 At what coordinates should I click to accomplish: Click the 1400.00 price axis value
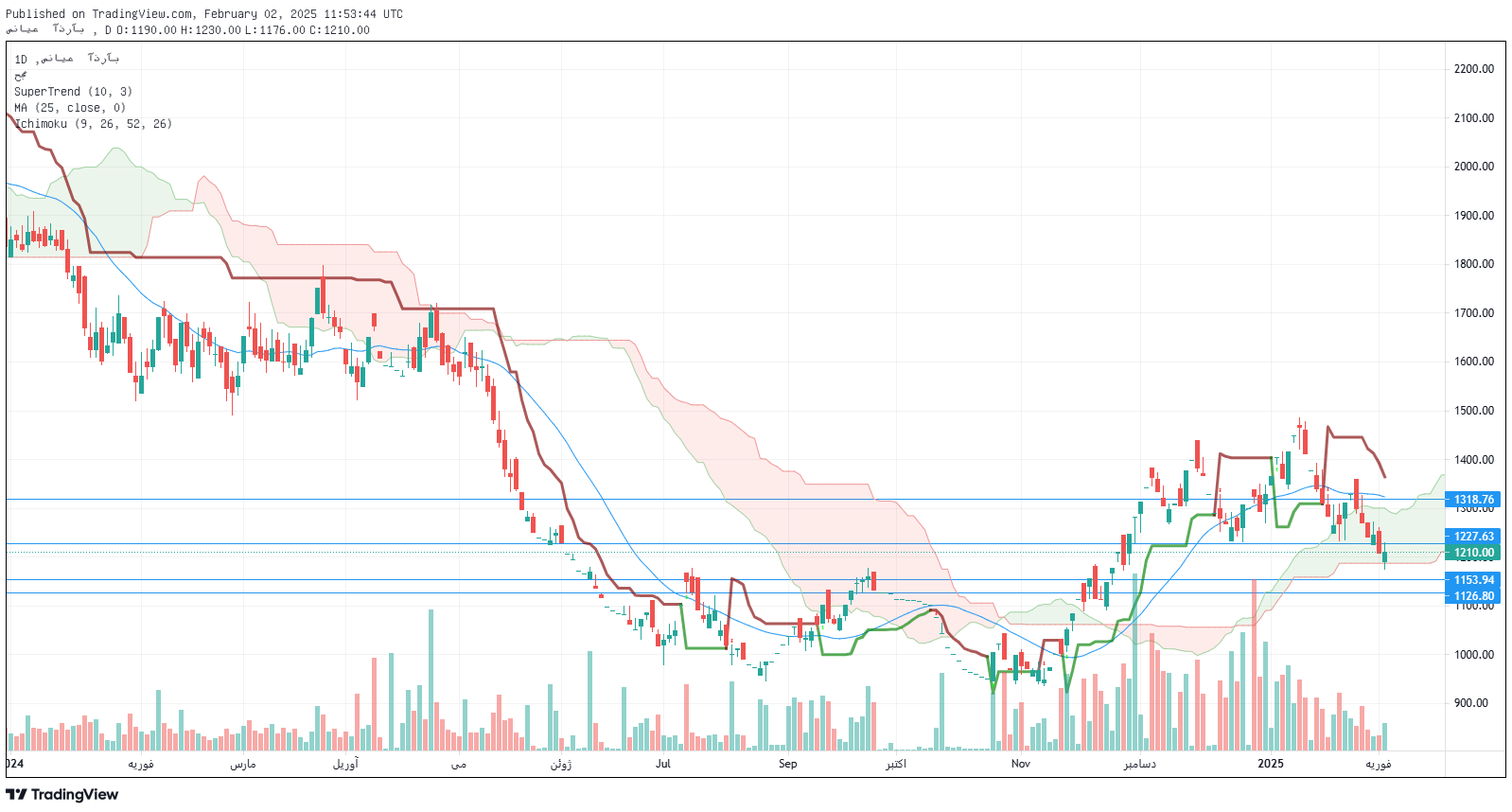pos(1474,460)
